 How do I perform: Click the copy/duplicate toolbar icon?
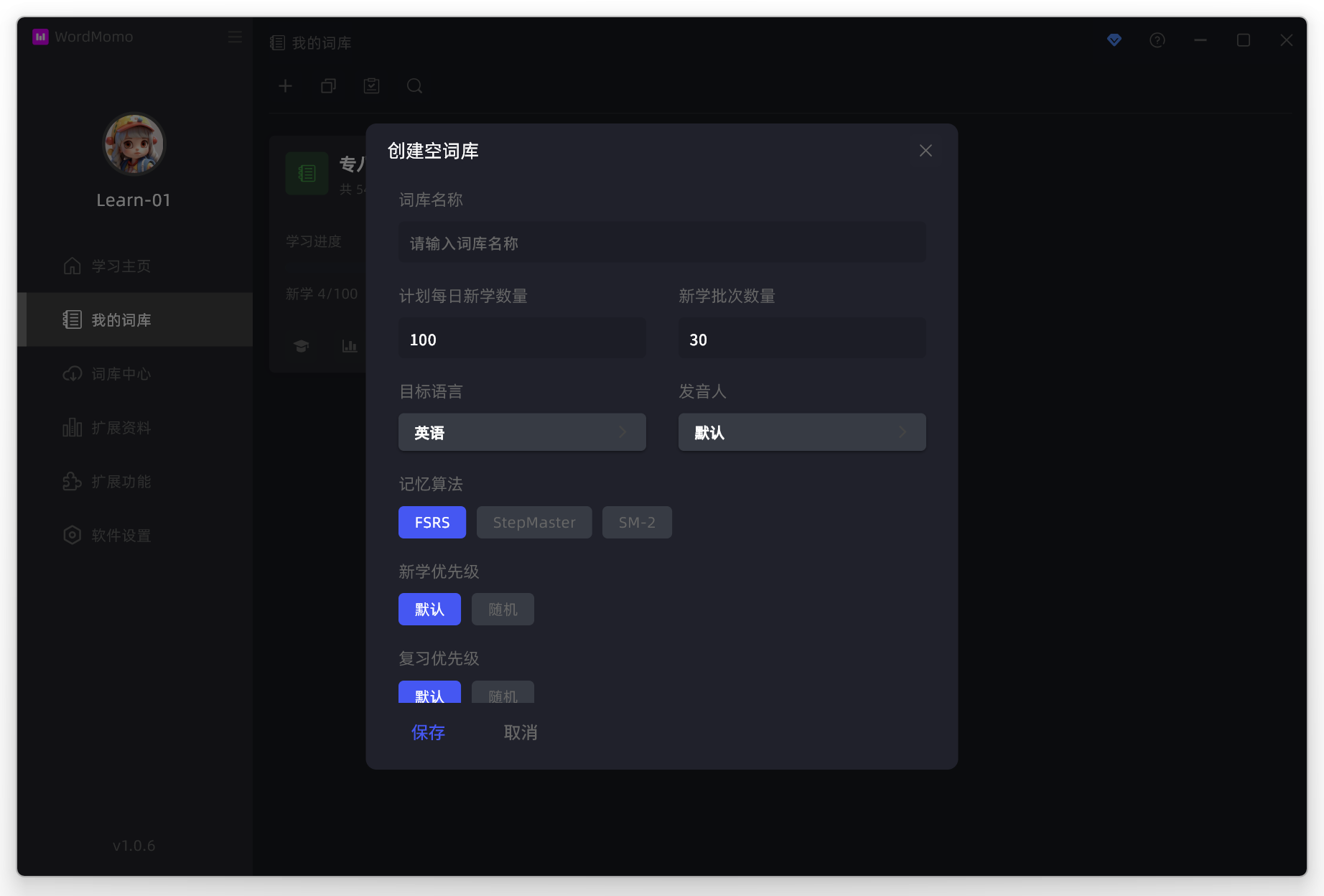(328, 86)
